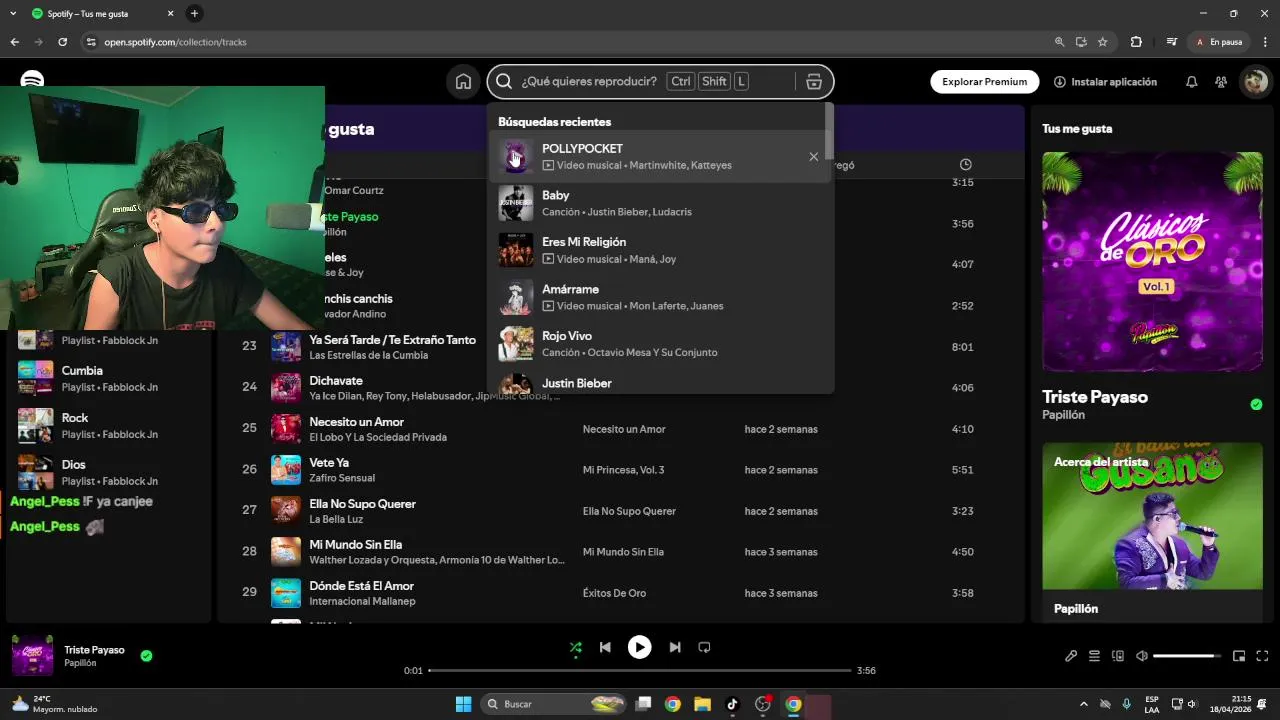1280x720 pixels.
Task: Select the Justin Bieber recent search
Action: point(660,383)
